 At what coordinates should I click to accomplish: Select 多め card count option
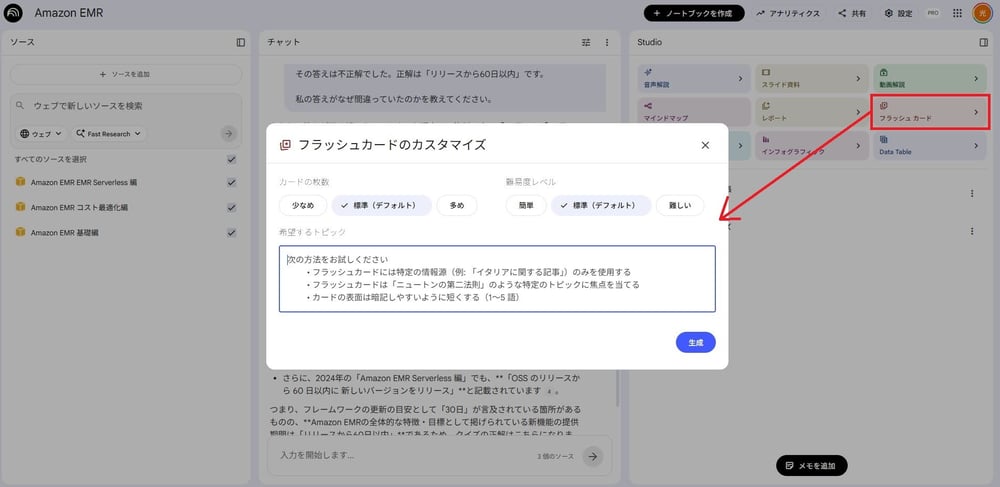click(x=457, y=205)
